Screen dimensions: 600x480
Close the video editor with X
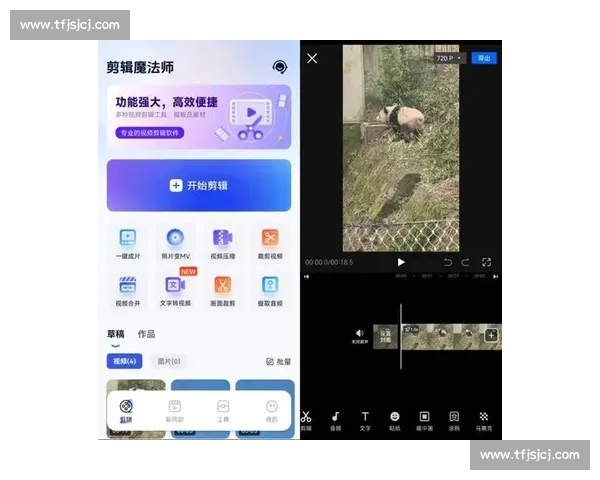click(x=312, y=58)
